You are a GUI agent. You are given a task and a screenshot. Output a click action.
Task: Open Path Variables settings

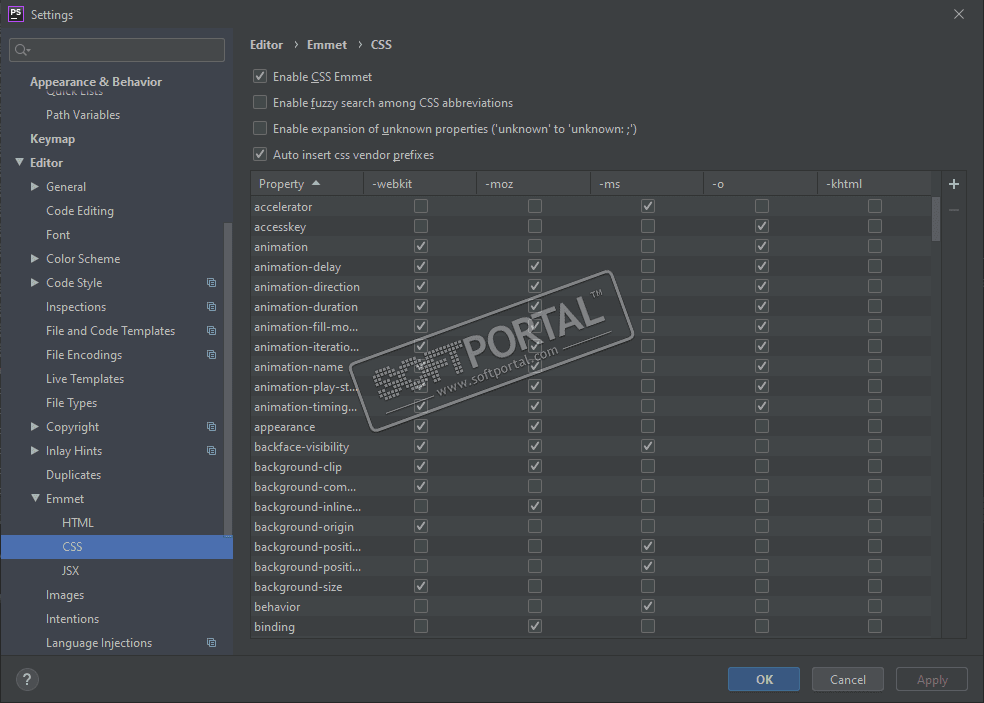(83, 115)
